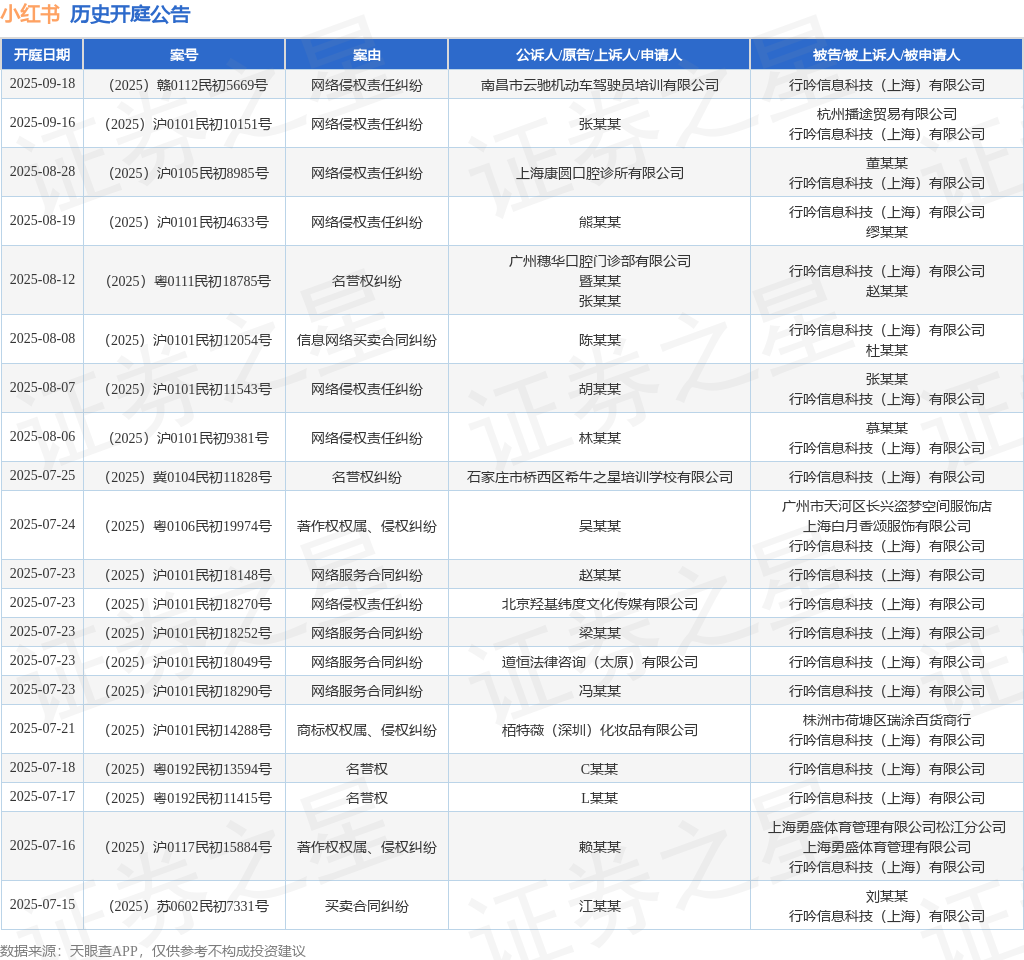The height and width of the screenshot is (960, 1024).
Task: Open plaintiff 栢特薇（深圳）化妆品有限公司
Action: (599, 730)
